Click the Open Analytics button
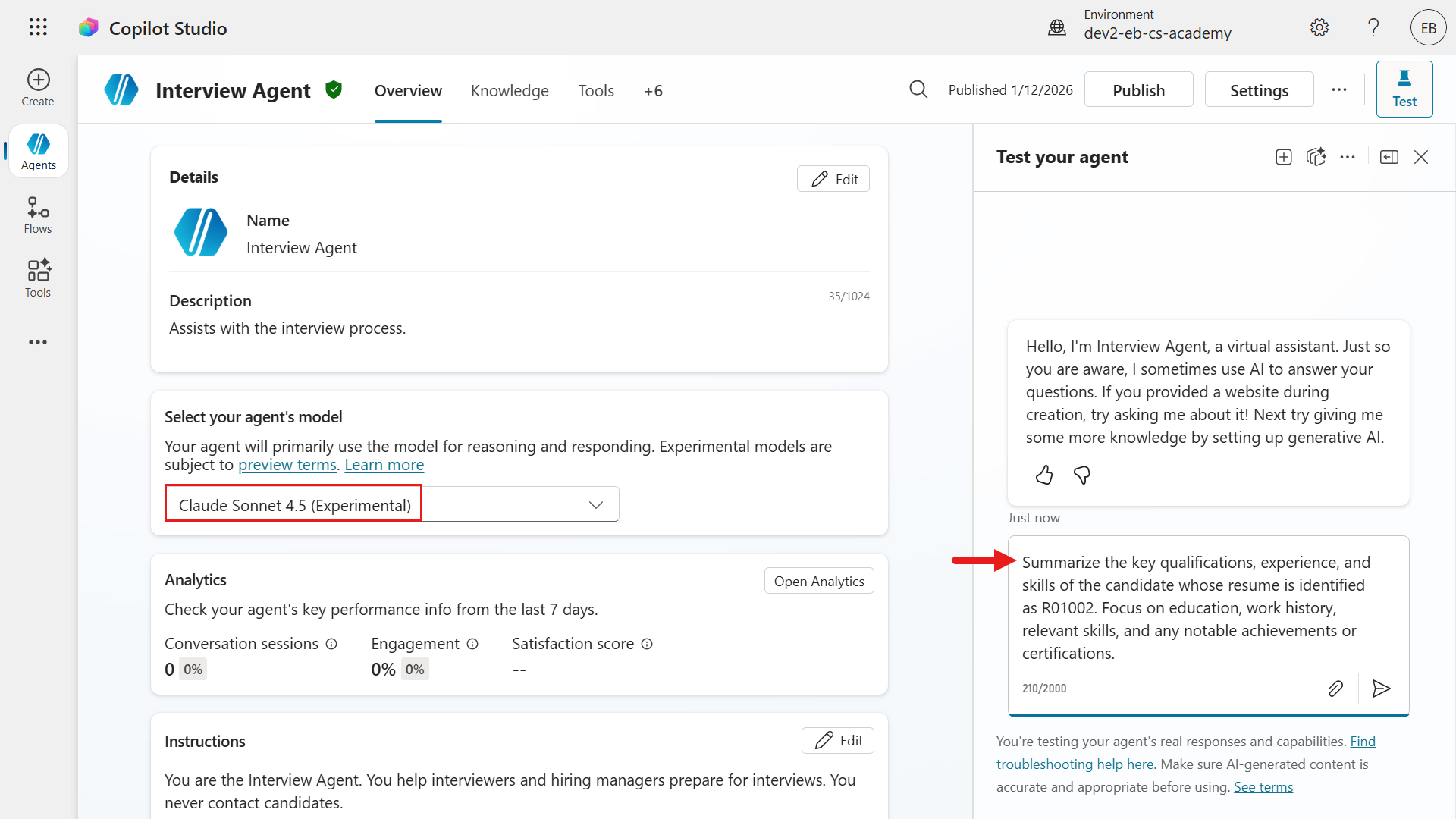The width and height of the screenshot is (1456, 819). (819, 581)
